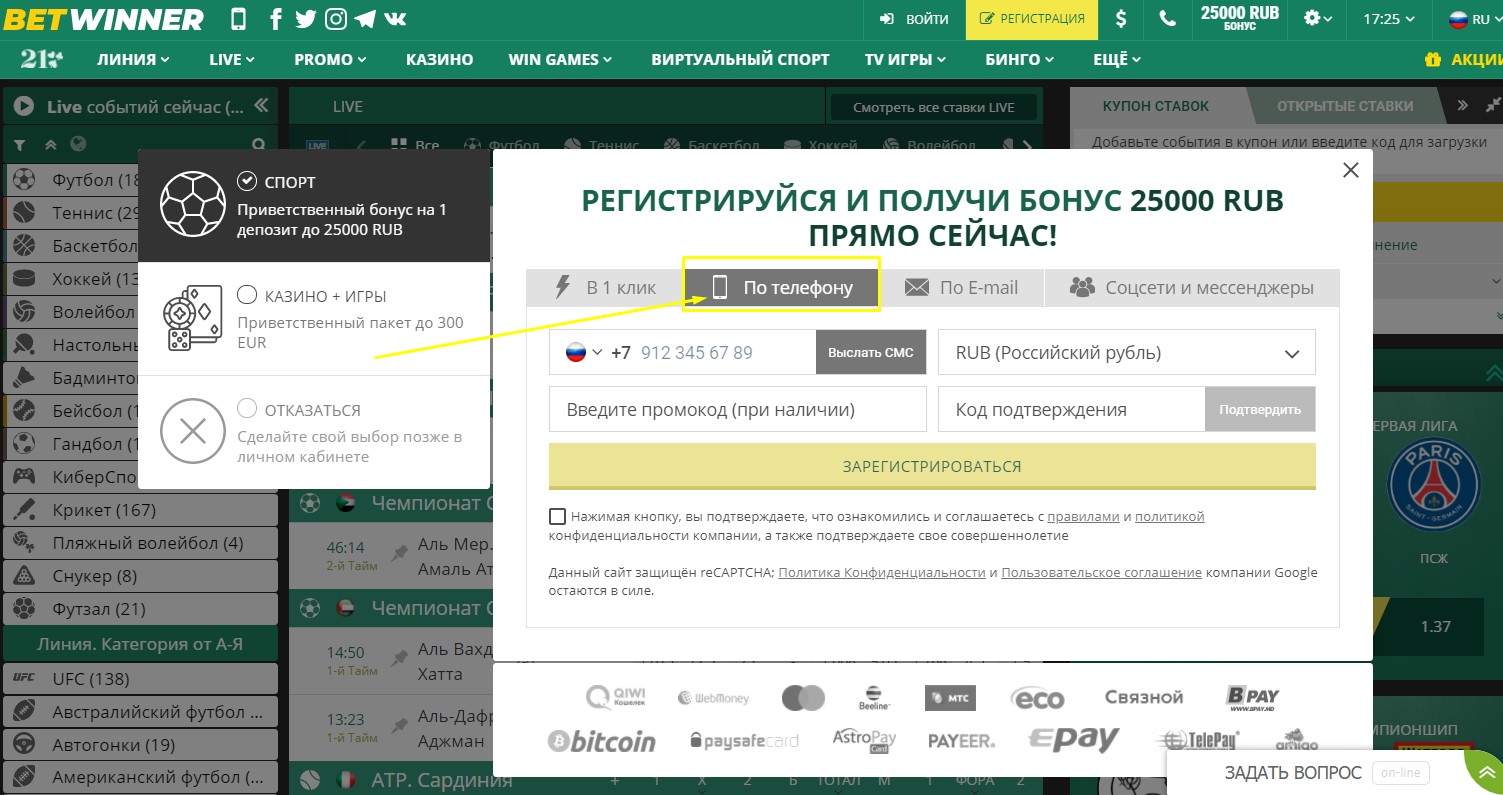Select UFC (138) in sidebar
The height and width of the screenshot is (795, 1503).
click(x=141, y=679)
